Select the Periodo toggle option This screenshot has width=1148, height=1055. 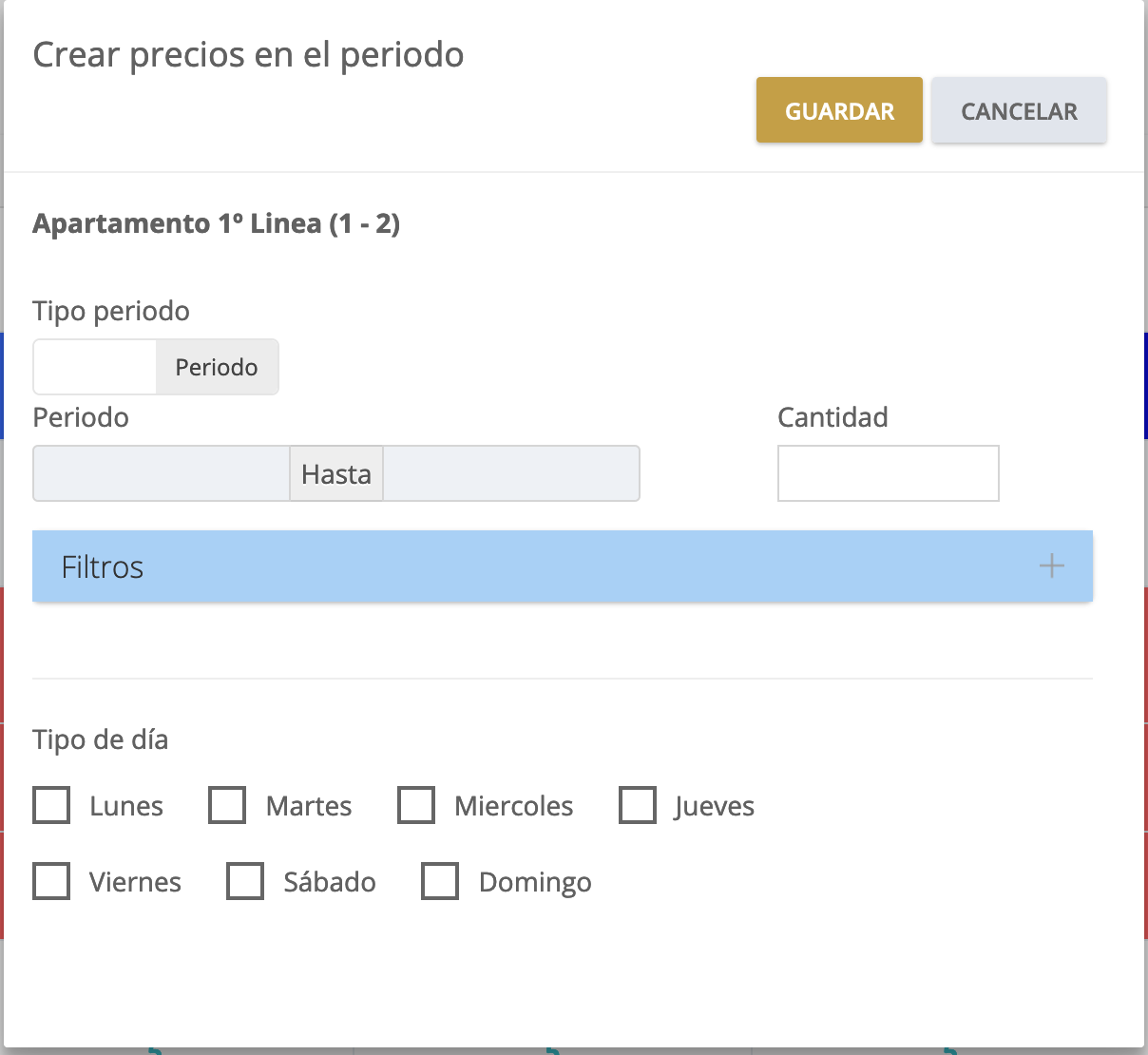217,367
